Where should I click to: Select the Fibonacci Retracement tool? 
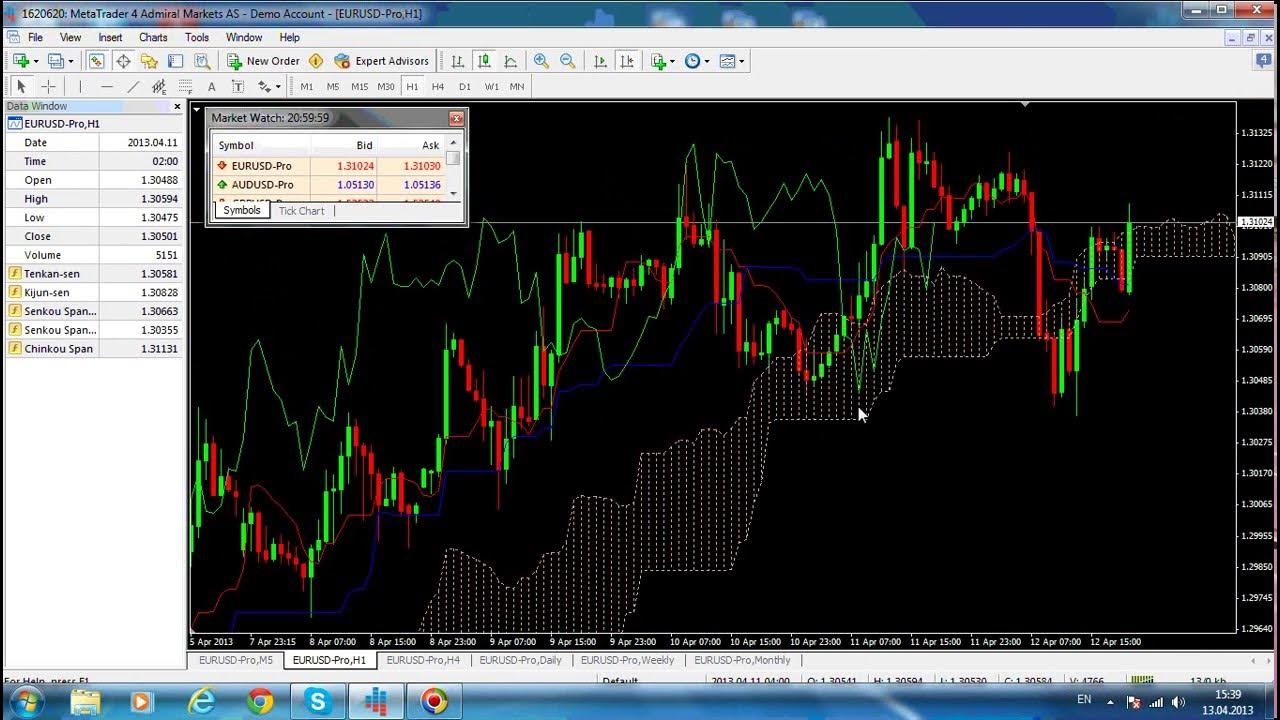pyautogui.click(x=185, y=87)
